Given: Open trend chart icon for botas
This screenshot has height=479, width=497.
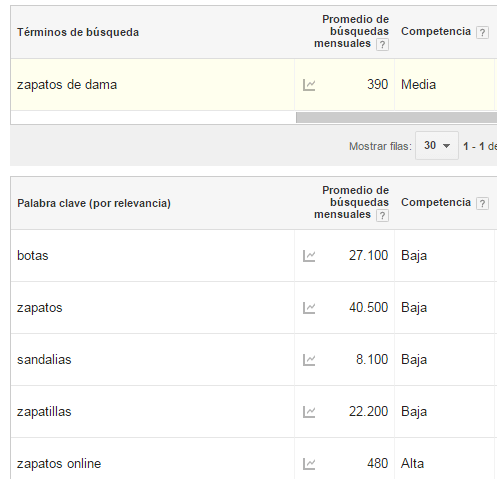Looking at the screenshot, I should coord(309,256).
